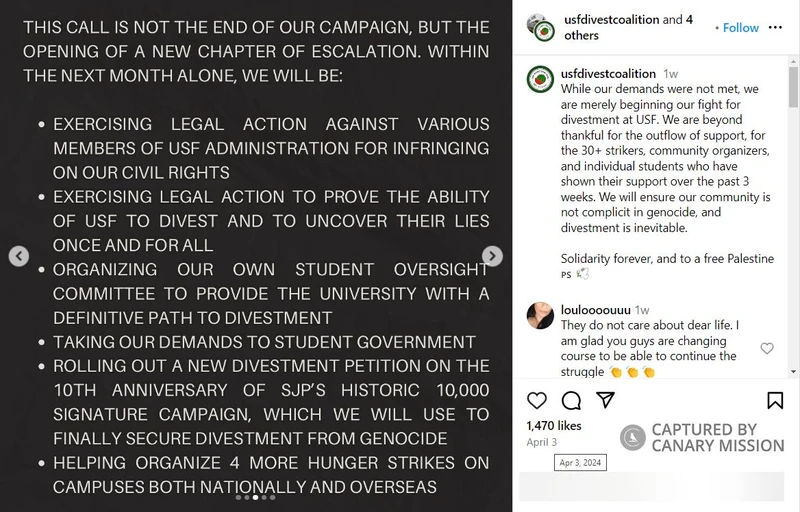Like the post with the heart icon
Viewport: 800px width, 512px height.
[x=537, y=400]
